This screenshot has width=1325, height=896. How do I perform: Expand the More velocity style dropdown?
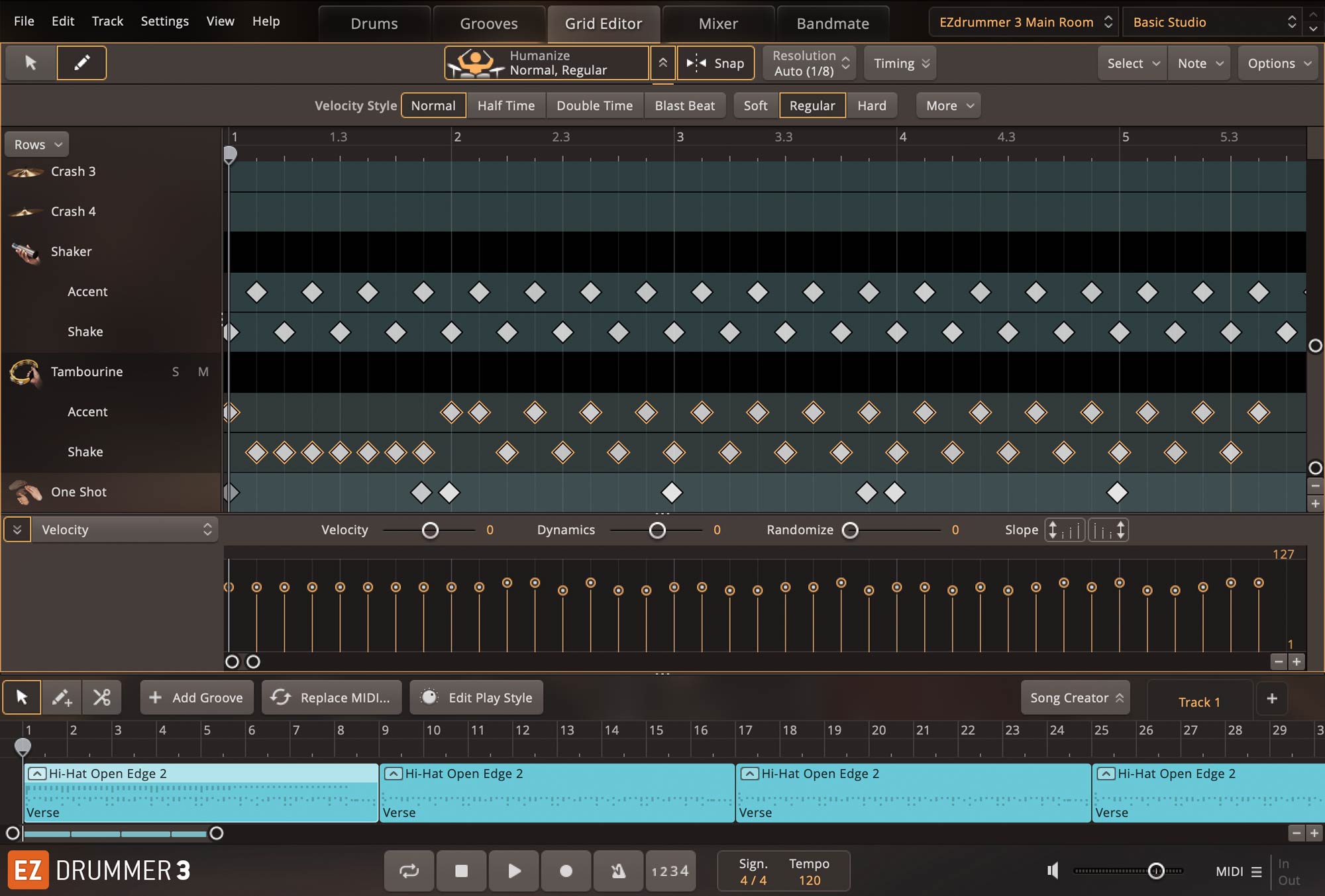coord(948,105)
